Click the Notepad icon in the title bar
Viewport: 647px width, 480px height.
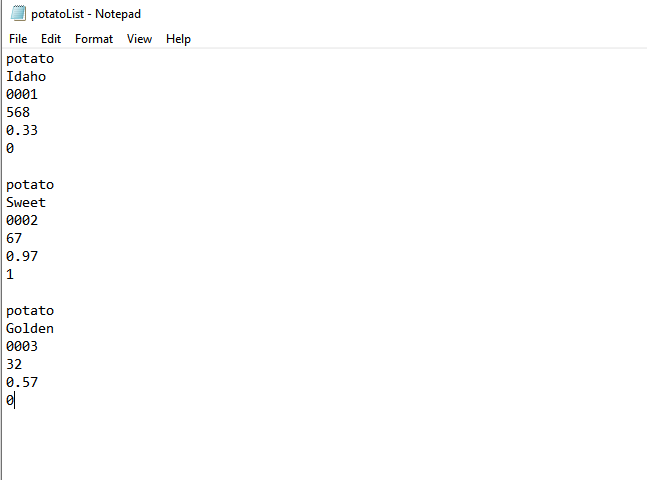point(18,13)
